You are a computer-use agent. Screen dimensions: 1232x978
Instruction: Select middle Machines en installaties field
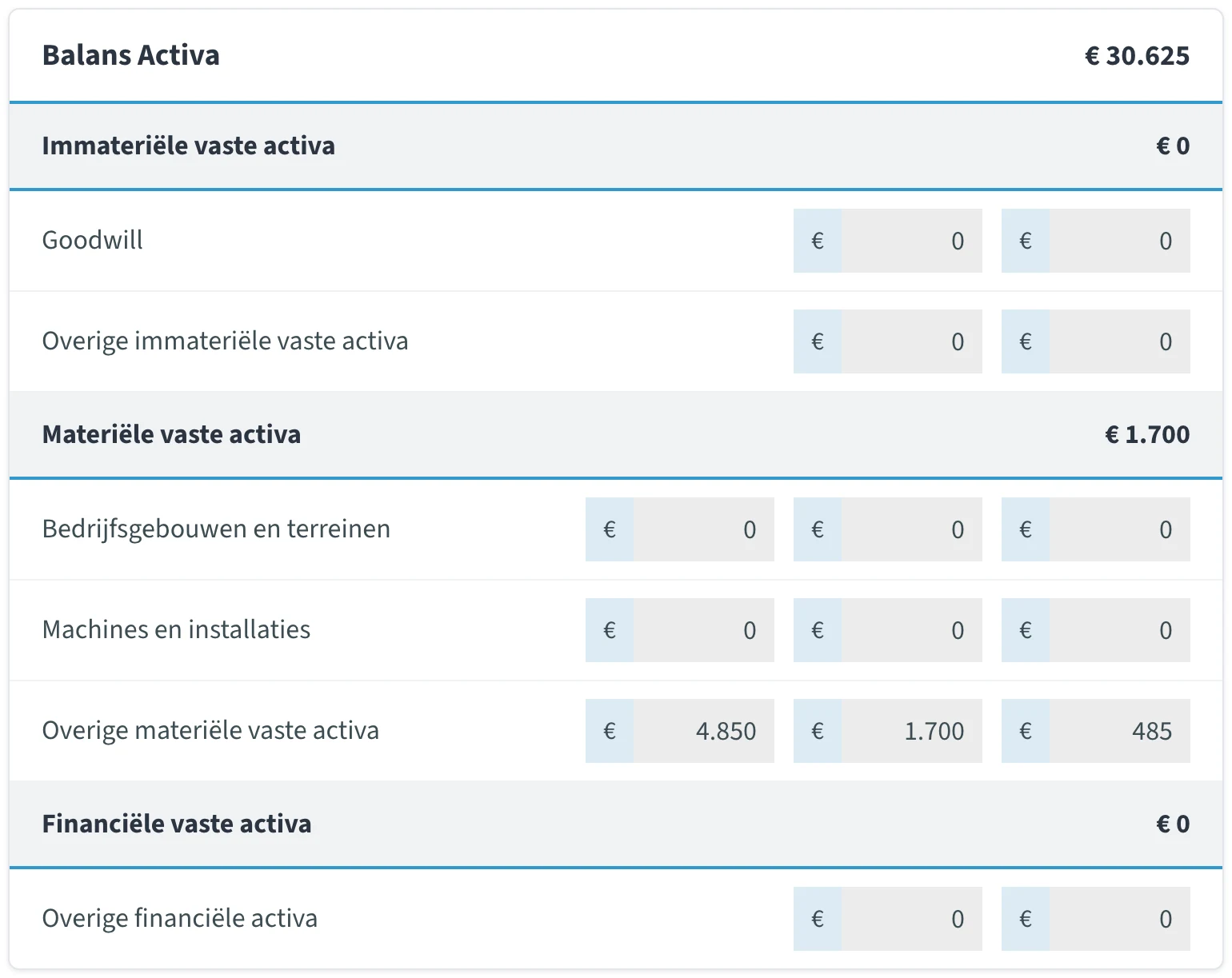pyautogui.click(x=911, y=630)
